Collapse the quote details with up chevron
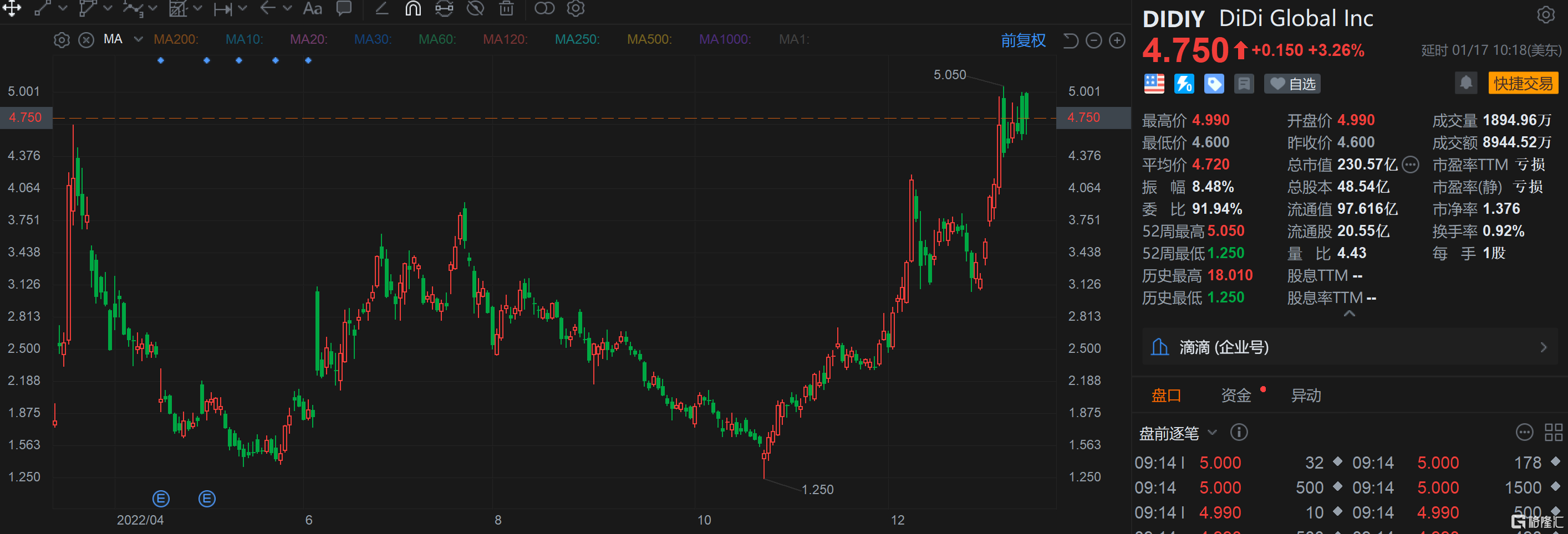 [1349, 314]
